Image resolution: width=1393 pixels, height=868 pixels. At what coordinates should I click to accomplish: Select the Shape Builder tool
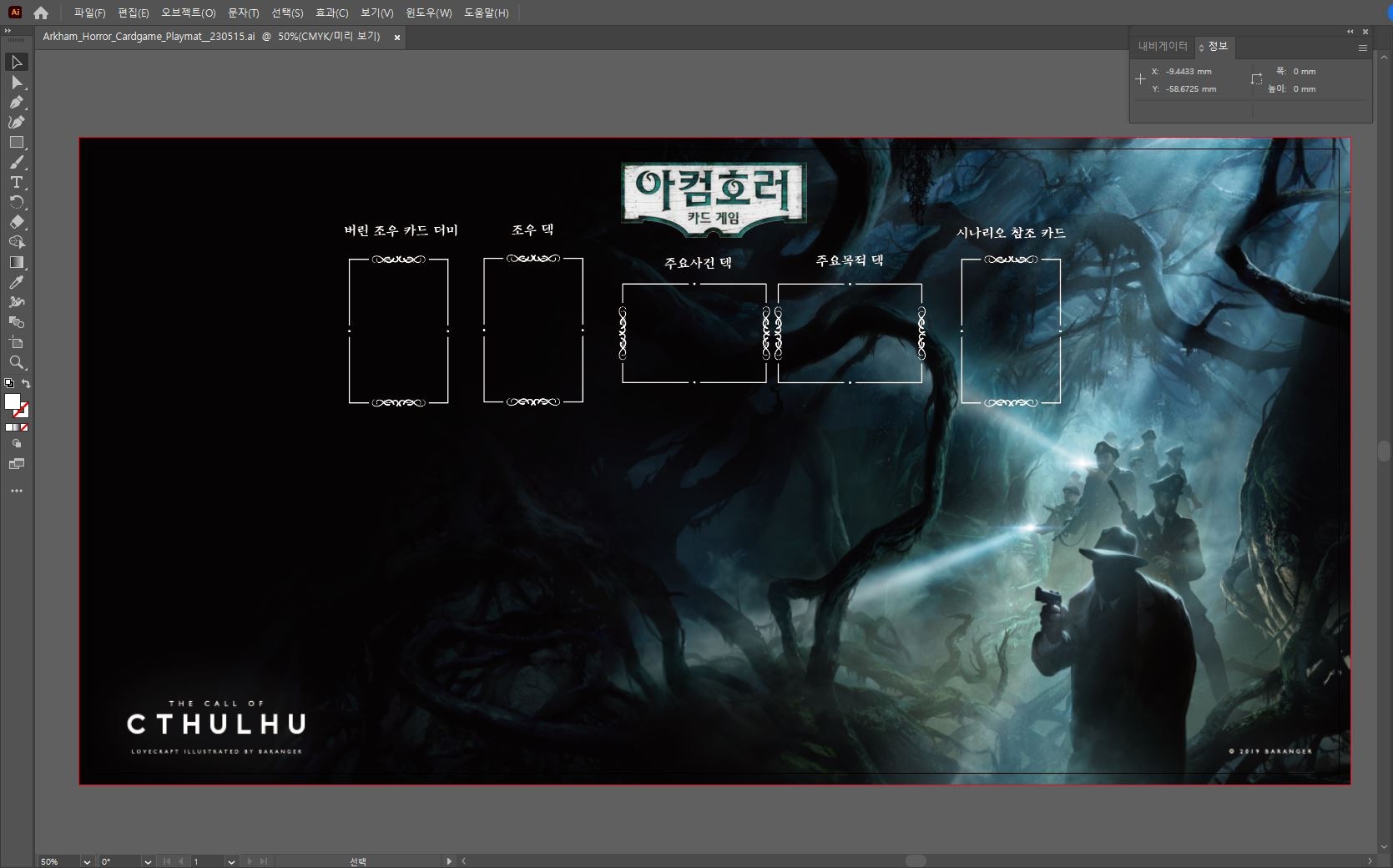17,243
